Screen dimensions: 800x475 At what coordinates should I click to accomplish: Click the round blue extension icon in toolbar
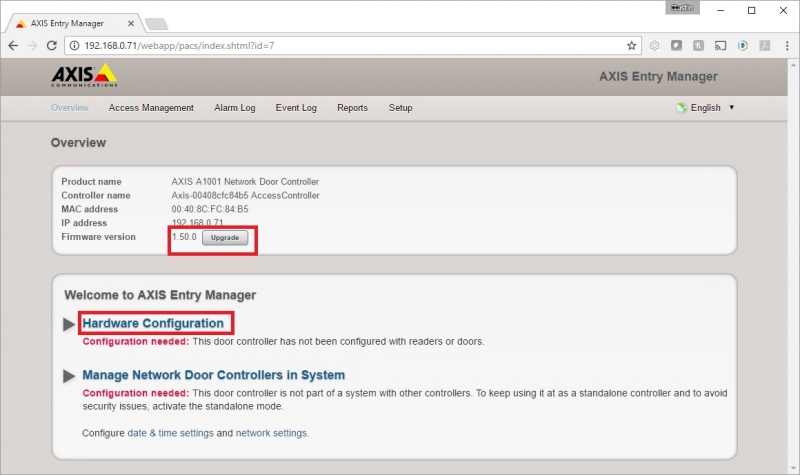coord(743,45)
